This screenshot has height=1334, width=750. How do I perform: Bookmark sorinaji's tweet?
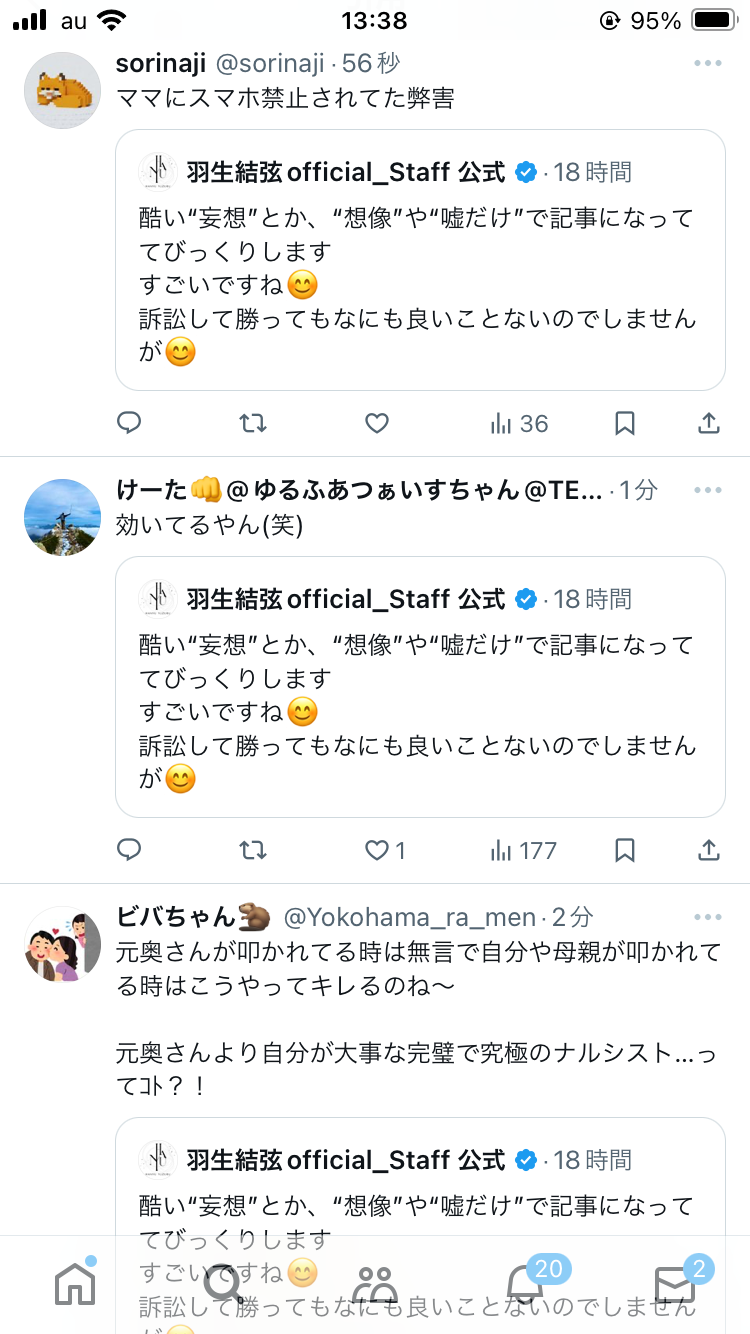[625, 424]
